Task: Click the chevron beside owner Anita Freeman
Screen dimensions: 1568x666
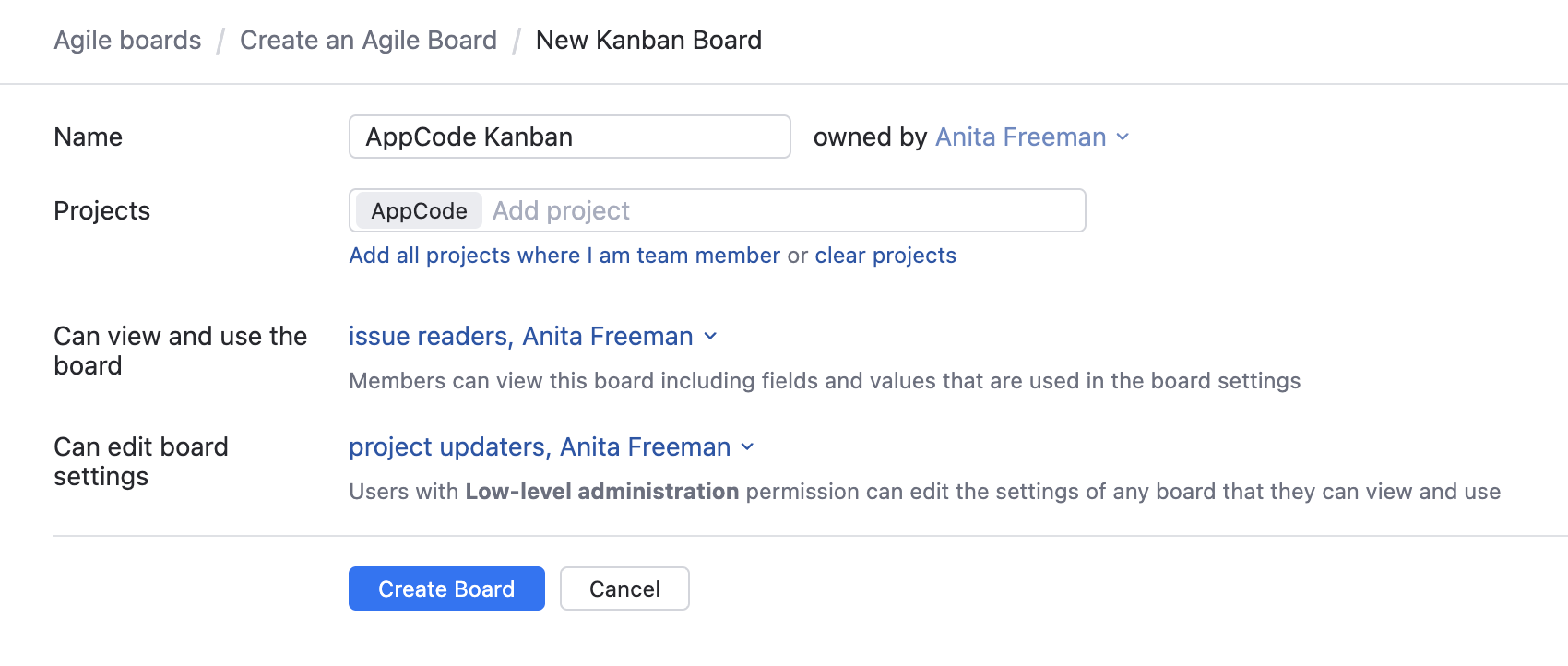Action: tap(1123, 137)
